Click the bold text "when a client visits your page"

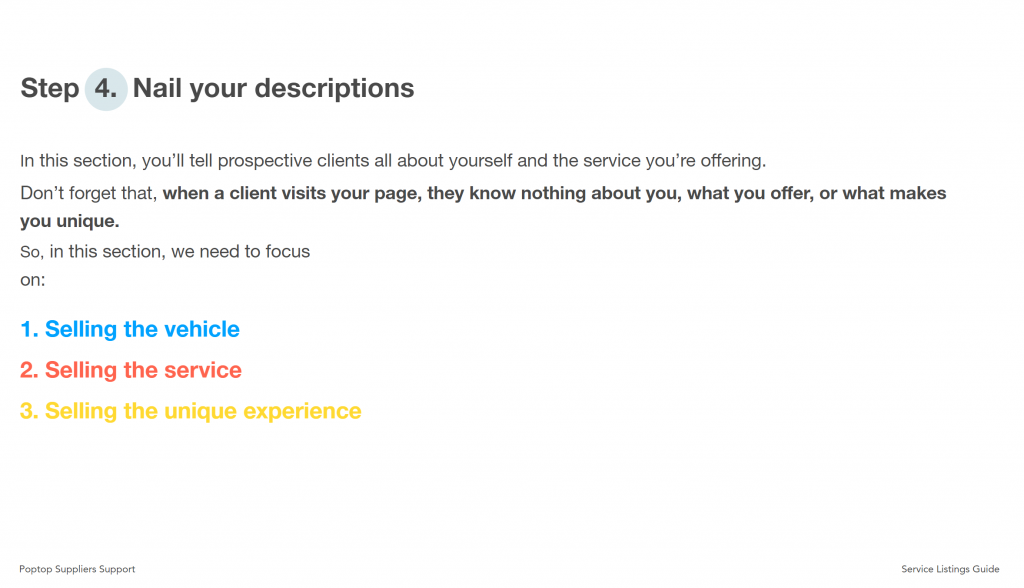[x=292, y=193]
